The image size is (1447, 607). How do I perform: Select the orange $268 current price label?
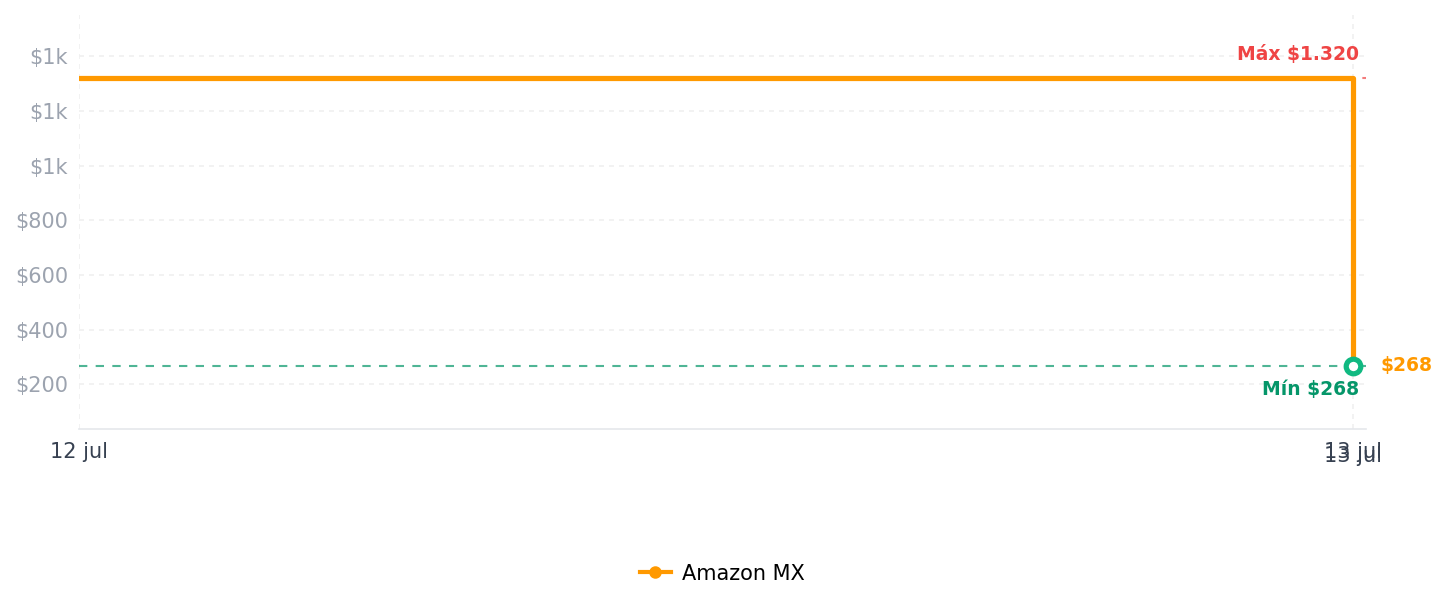click(1406, 365)
